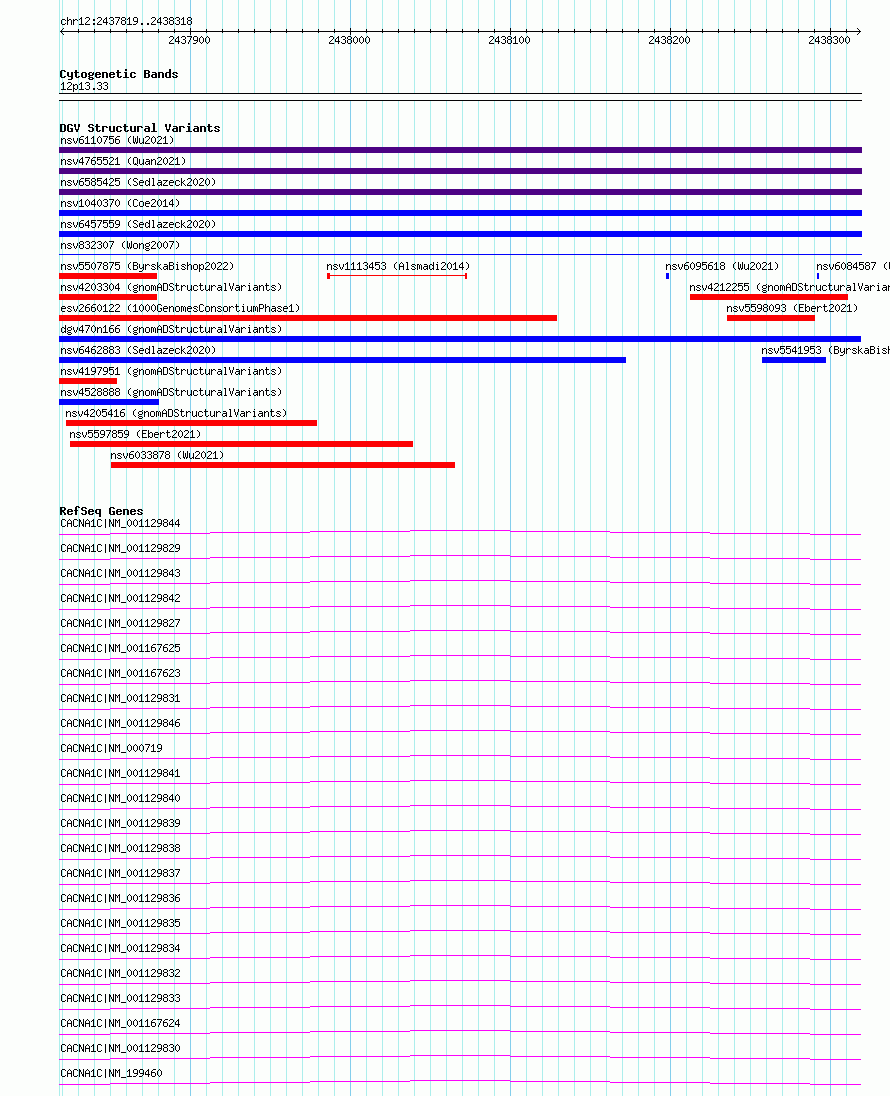Click nsv6033878 (Wu2021) label

tap(167, 455)
